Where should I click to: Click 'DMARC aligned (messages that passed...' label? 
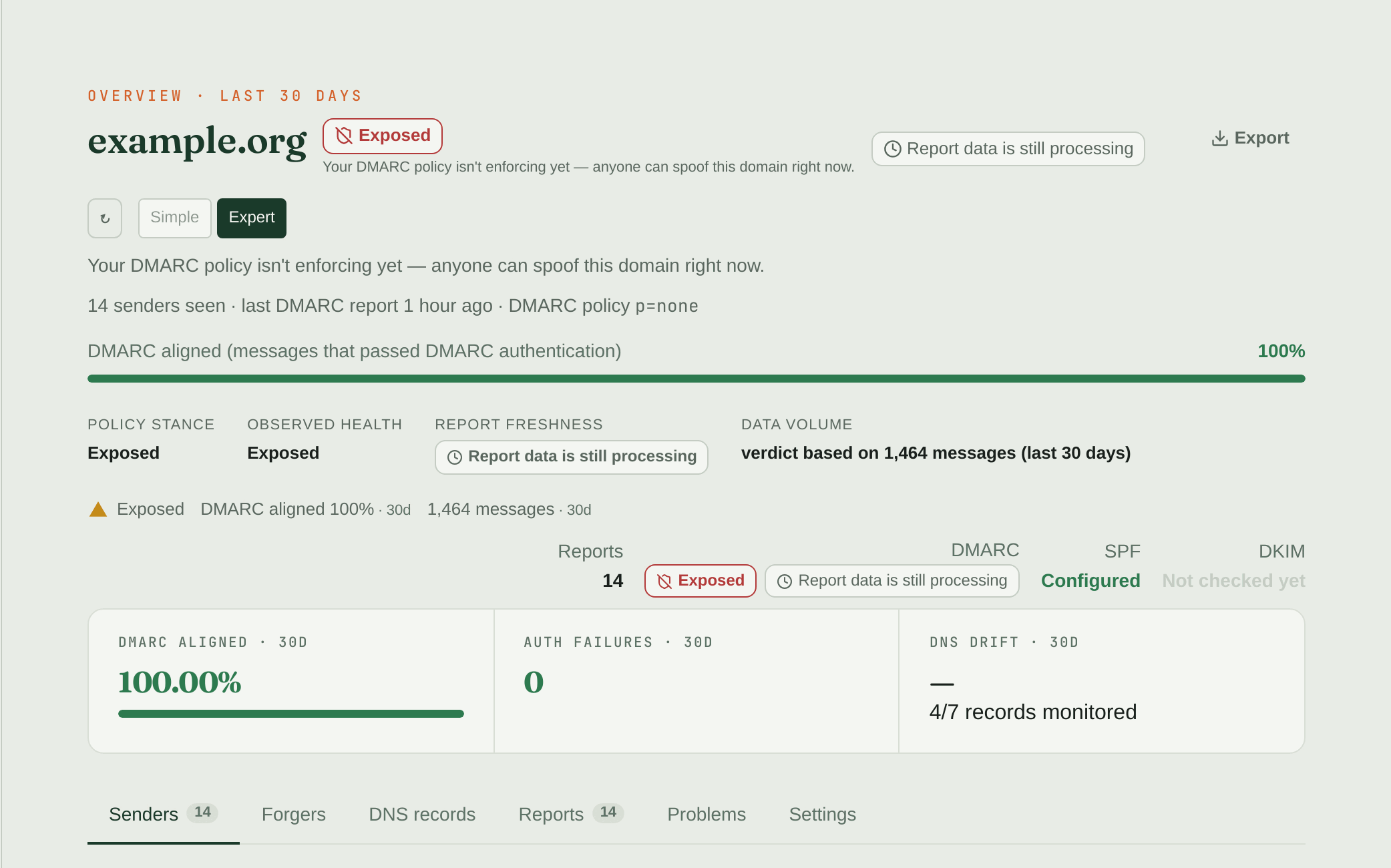pyautogui.click(x=355, y=351)
